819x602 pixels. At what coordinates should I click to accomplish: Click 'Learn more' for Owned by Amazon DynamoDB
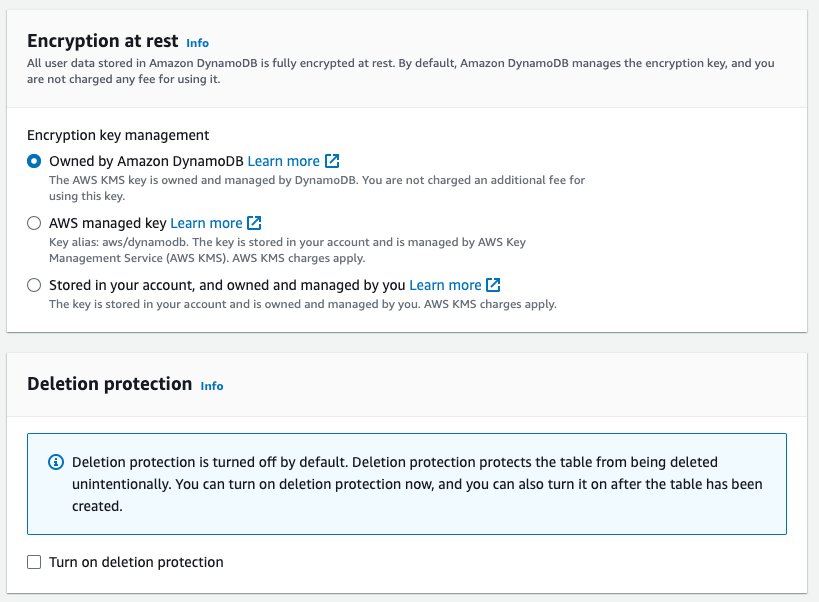tap(284, 161)
